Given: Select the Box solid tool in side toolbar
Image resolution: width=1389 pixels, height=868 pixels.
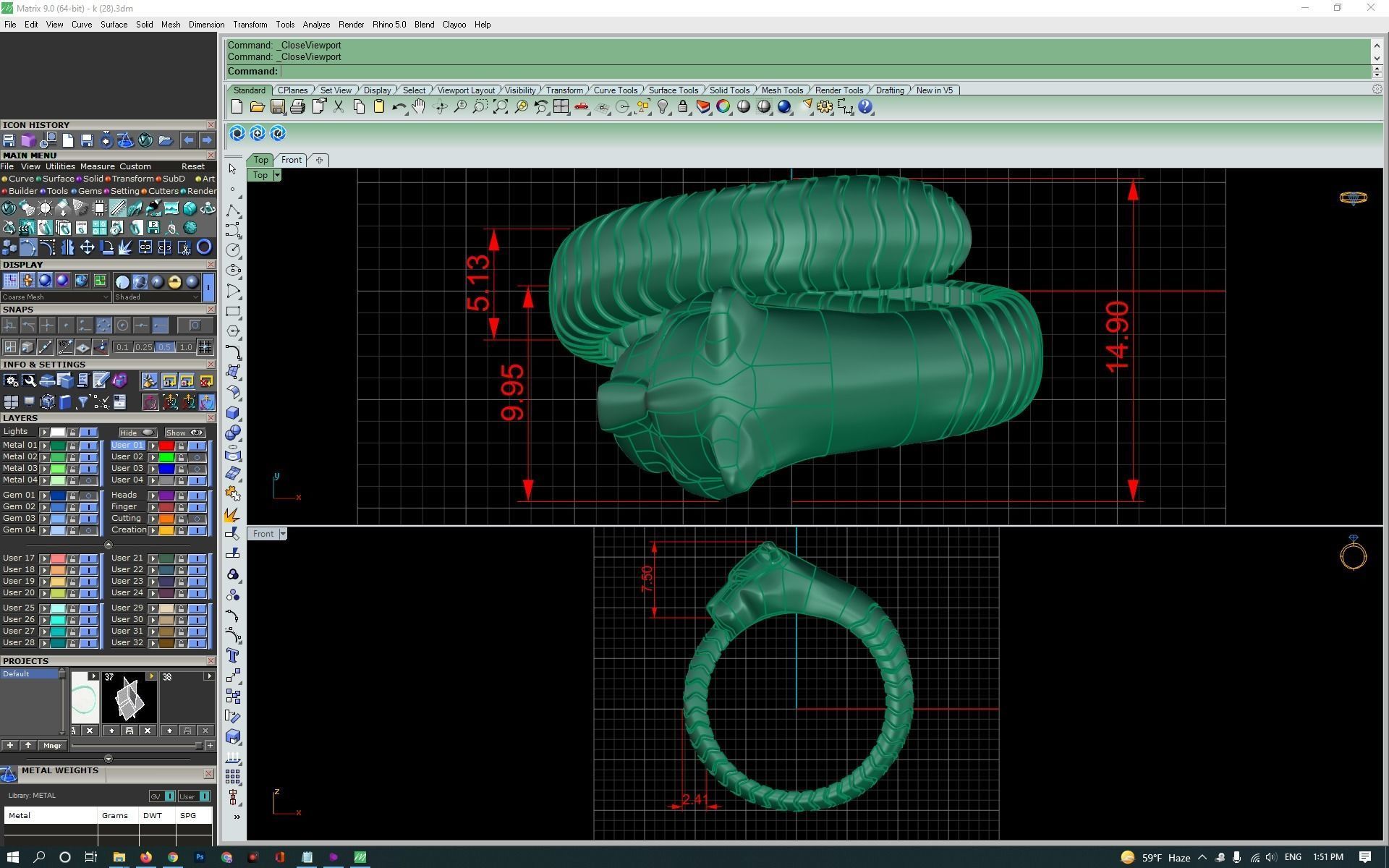Looking at the screenshot, I should tap(233, 413).
